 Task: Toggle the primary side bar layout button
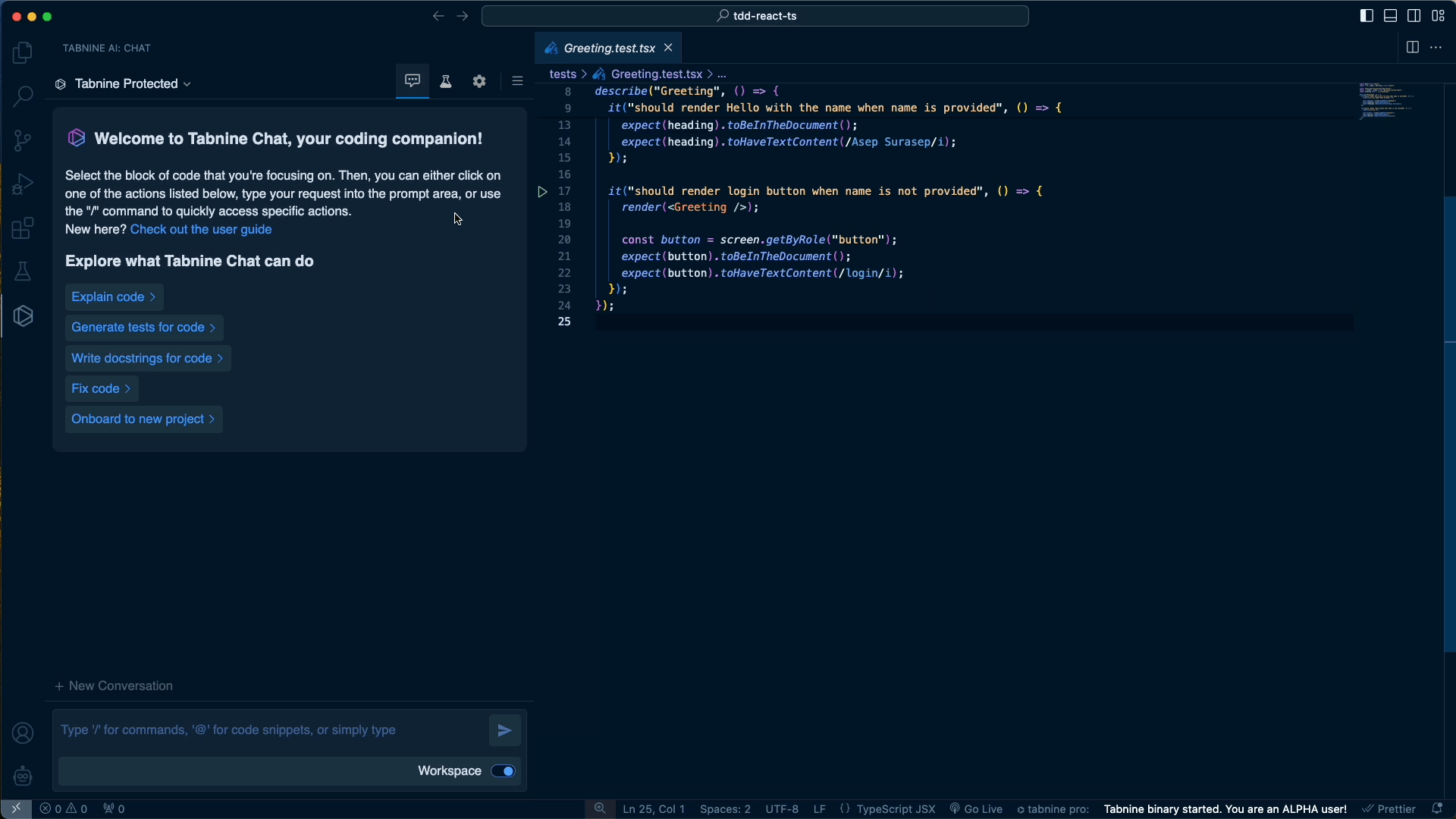1367,16
